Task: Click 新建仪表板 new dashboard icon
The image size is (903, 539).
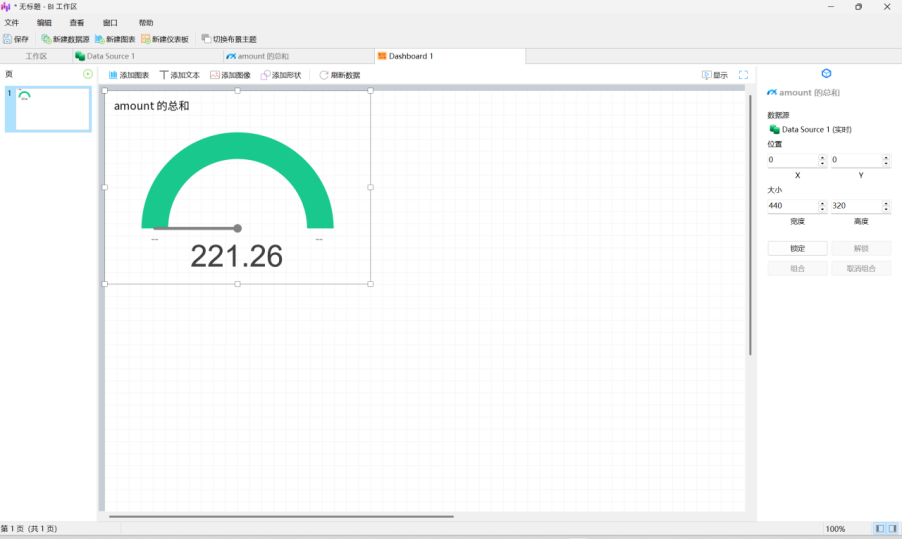Action: [x=146, y=39]
